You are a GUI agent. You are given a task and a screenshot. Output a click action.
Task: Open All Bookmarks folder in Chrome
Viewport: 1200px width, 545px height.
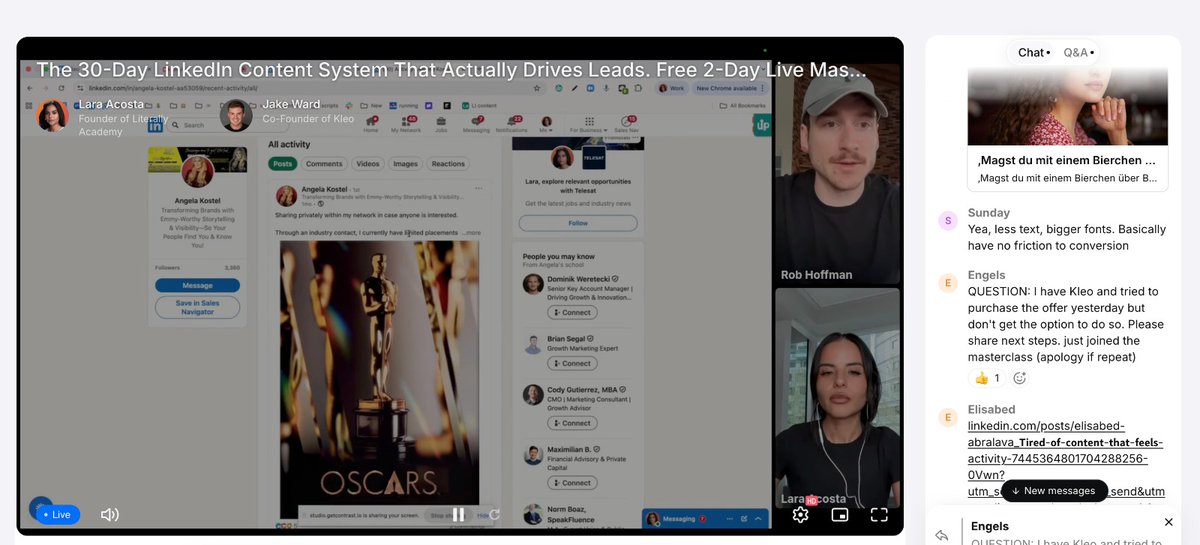point(742,105)
